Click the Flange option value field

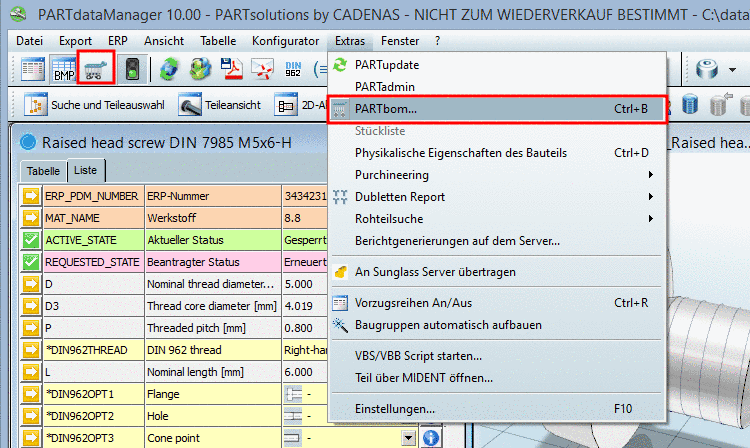[305, 394]
